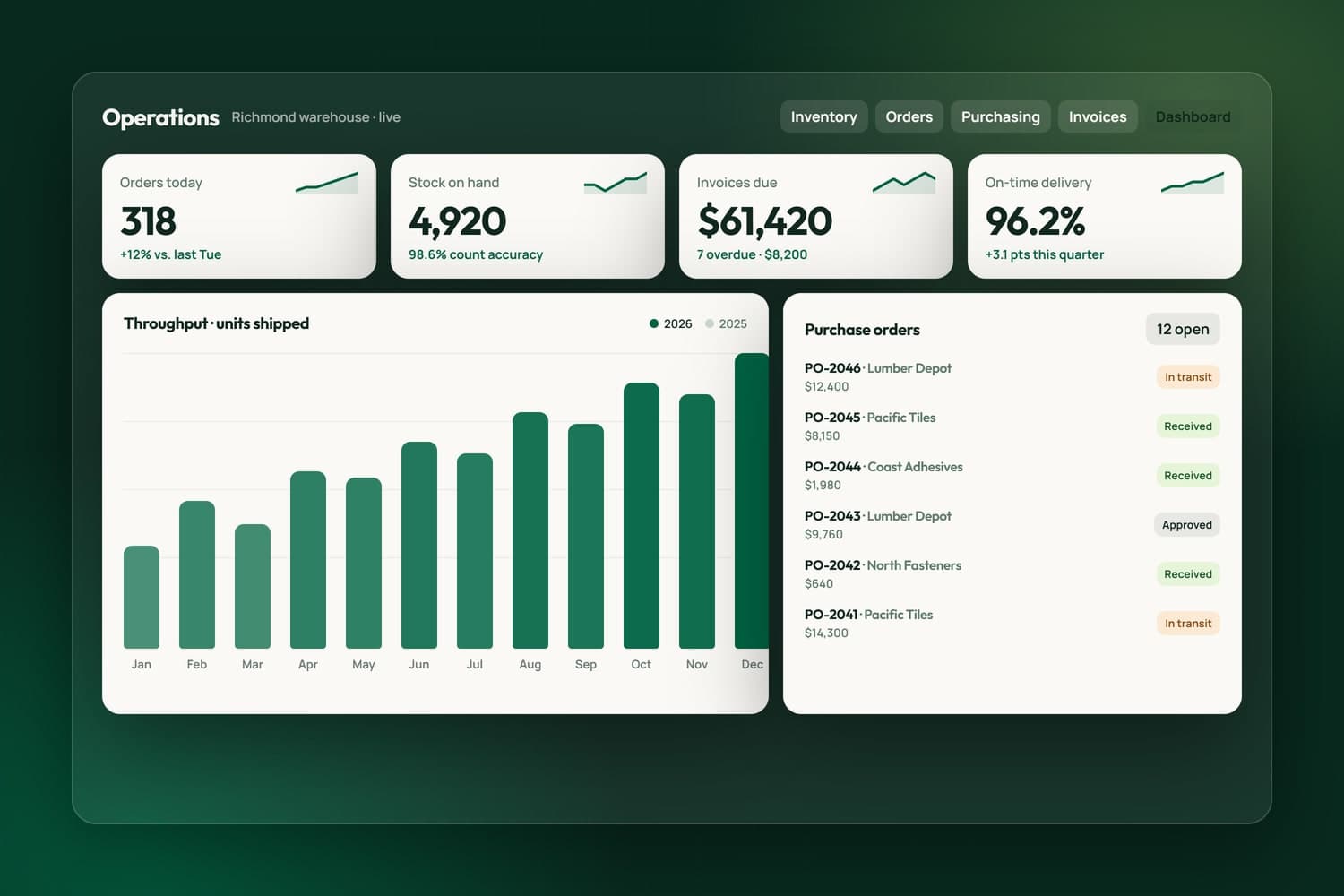This screenshot has width=1344, height=896.
Task: Select the May throughput bar
Action: pos(364,563)
